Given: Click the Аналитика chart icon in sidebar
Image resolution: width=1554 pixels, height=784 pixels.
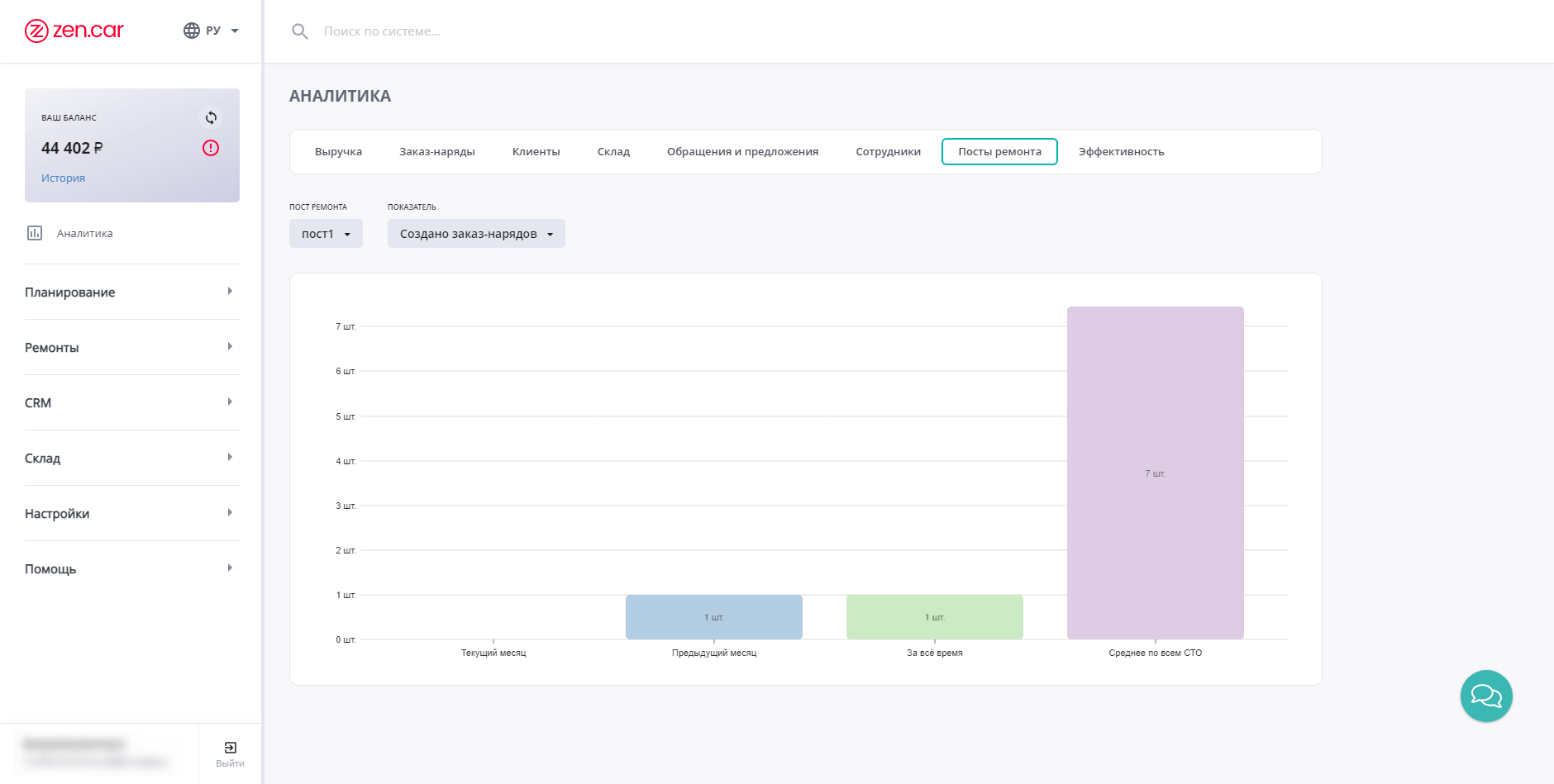Looking at the screenshot, I should [x=35, y=233].
